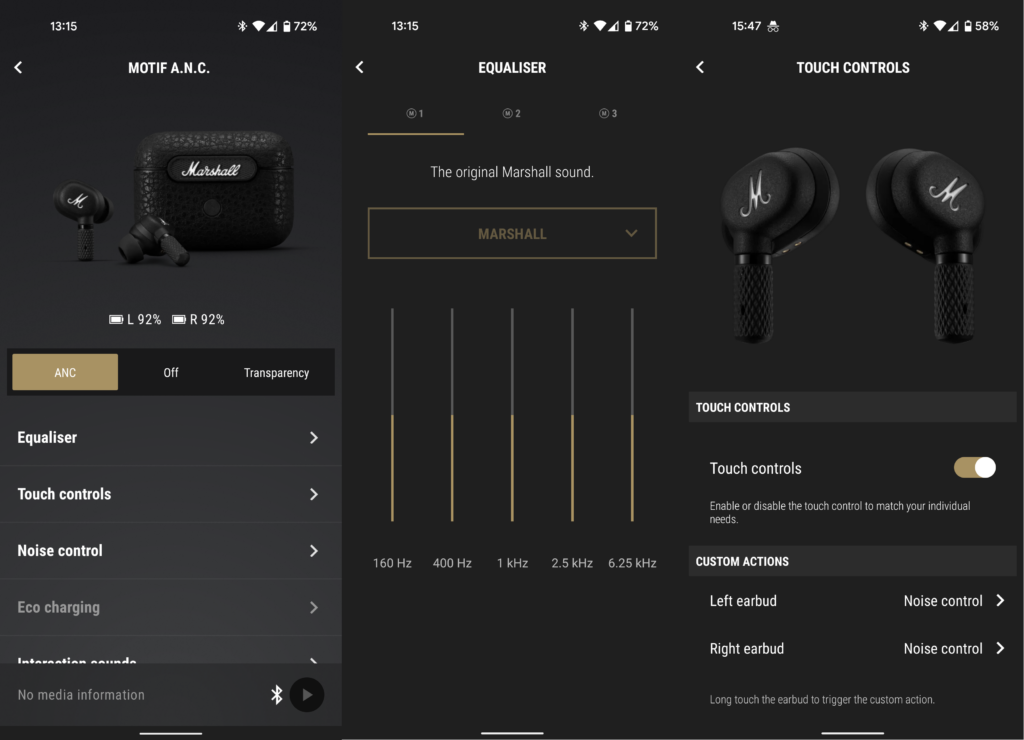Tap the 13:15 clock on EQUALISER screen
Screen dimensions: 1024x740
(405, 26)
